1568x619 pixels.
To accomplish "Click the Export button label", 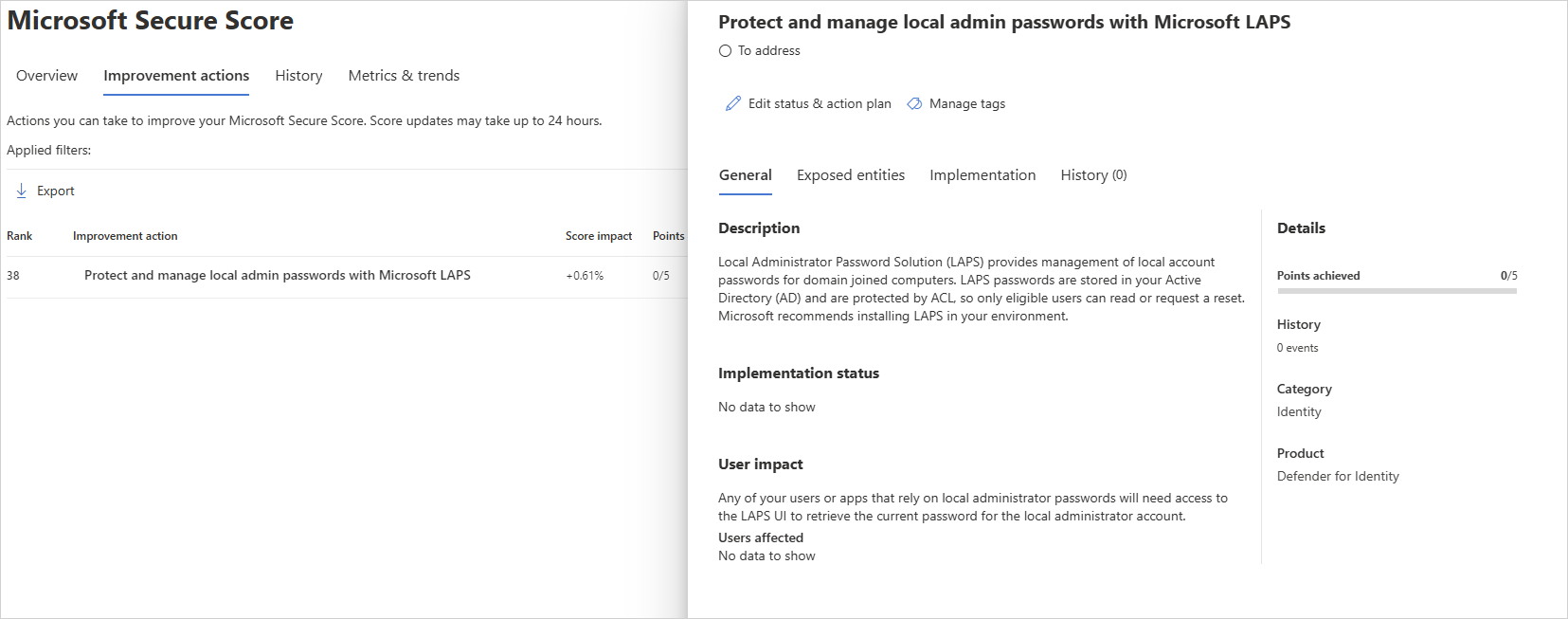I will pyautogui.click(x=56, y=191).
